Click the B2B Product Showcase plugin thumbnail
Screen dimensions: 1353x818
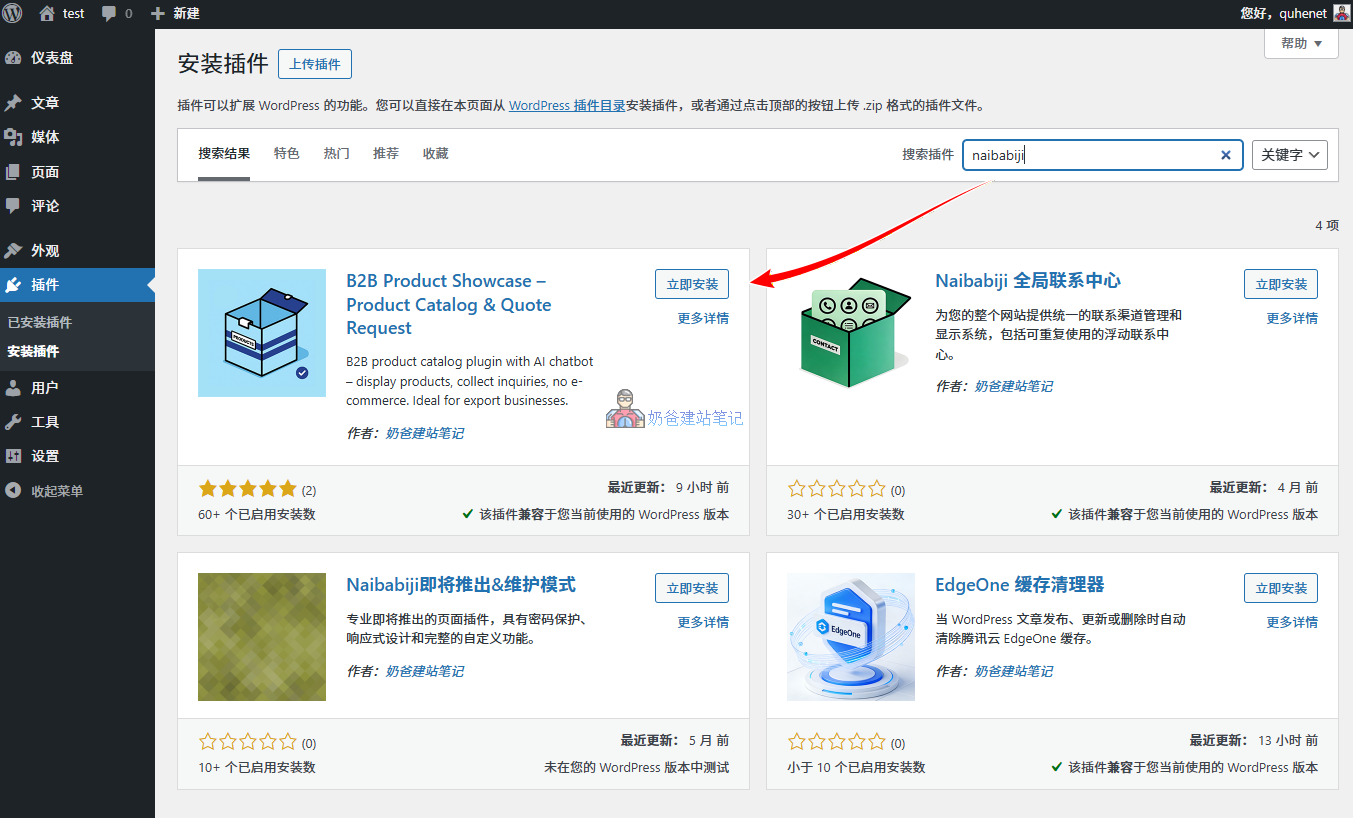[261, 332]
